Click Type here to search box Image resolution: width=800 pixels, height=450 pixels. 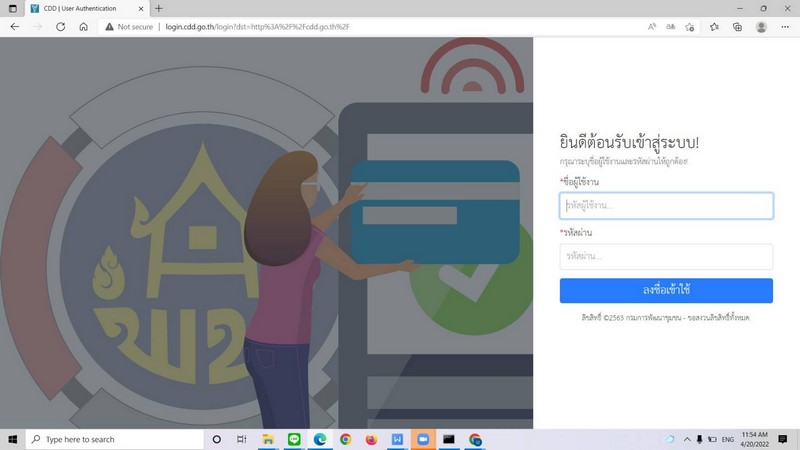115,439
